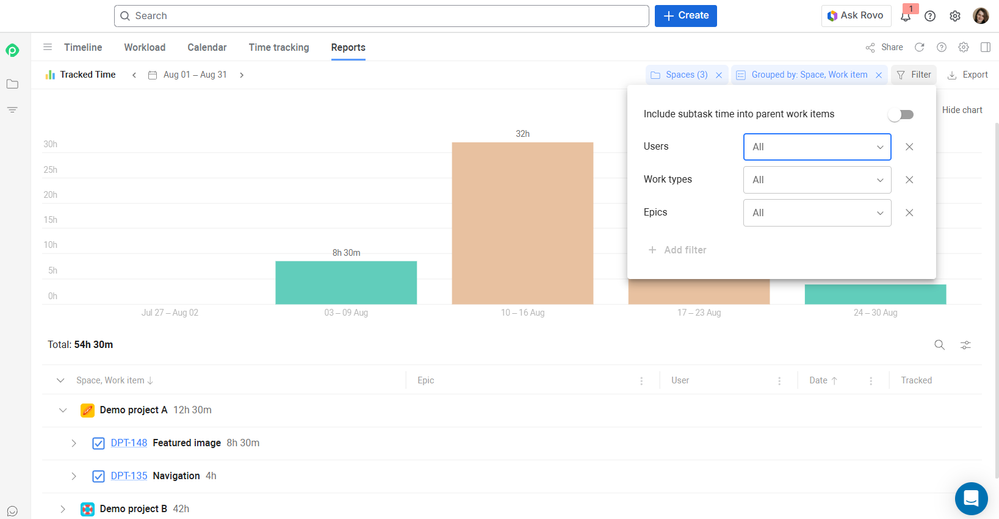
Task: Expand the DPT-135 Navigation row
Action: coord(74,476)
